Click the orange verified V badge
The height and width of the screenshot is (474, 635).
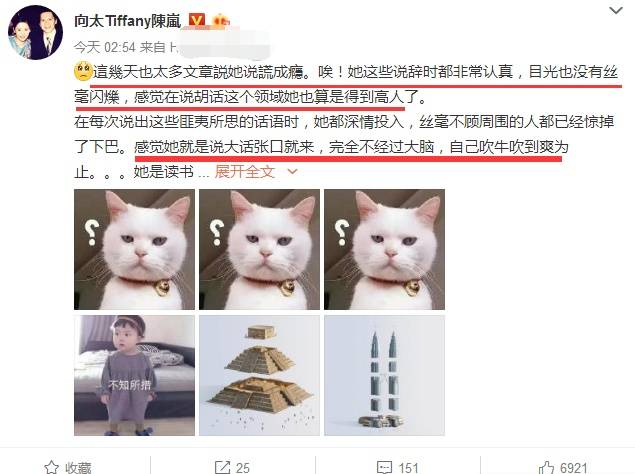197,21
